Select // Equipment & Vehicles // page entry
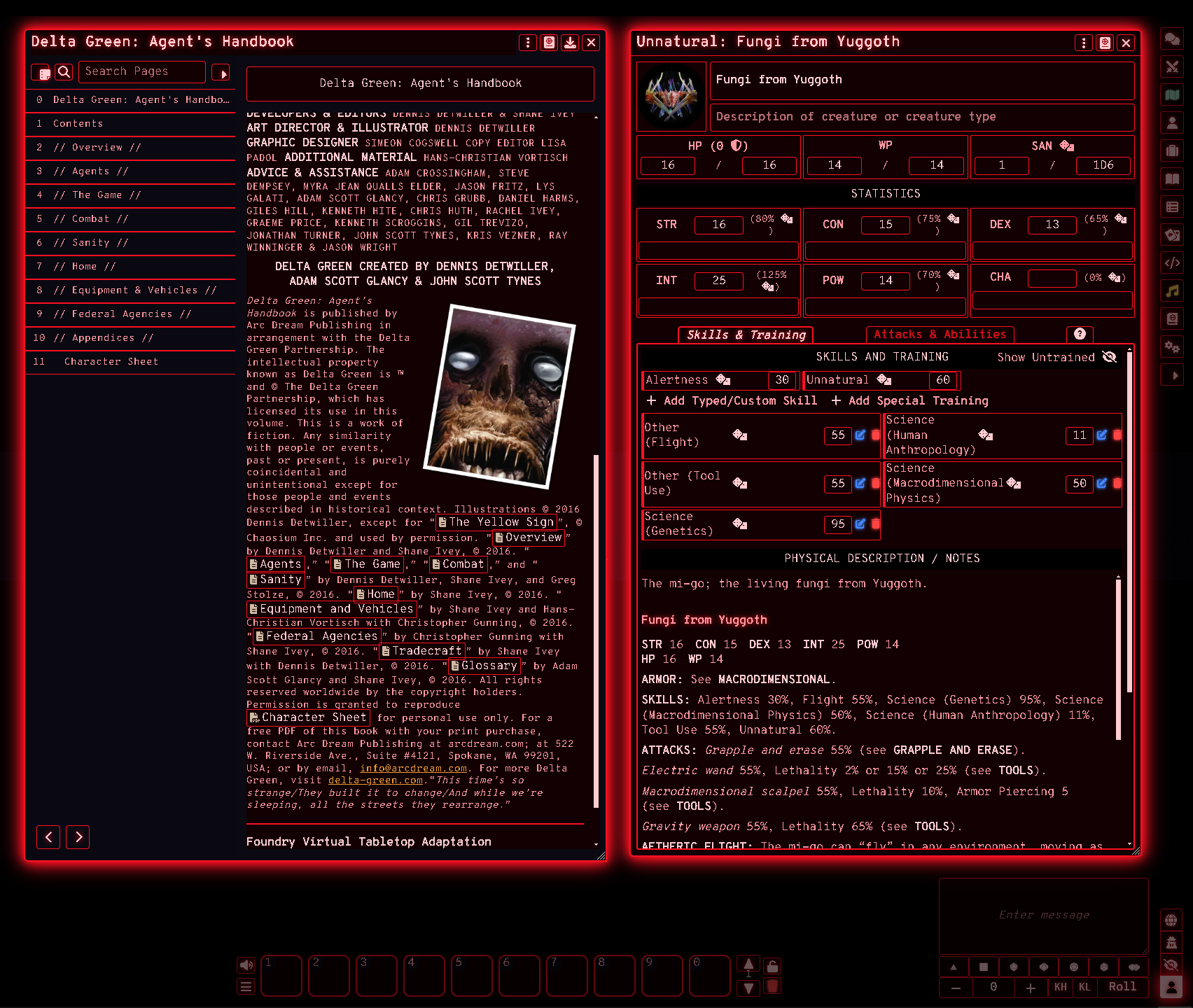1193x1008 pixels. tap(130, 290)
